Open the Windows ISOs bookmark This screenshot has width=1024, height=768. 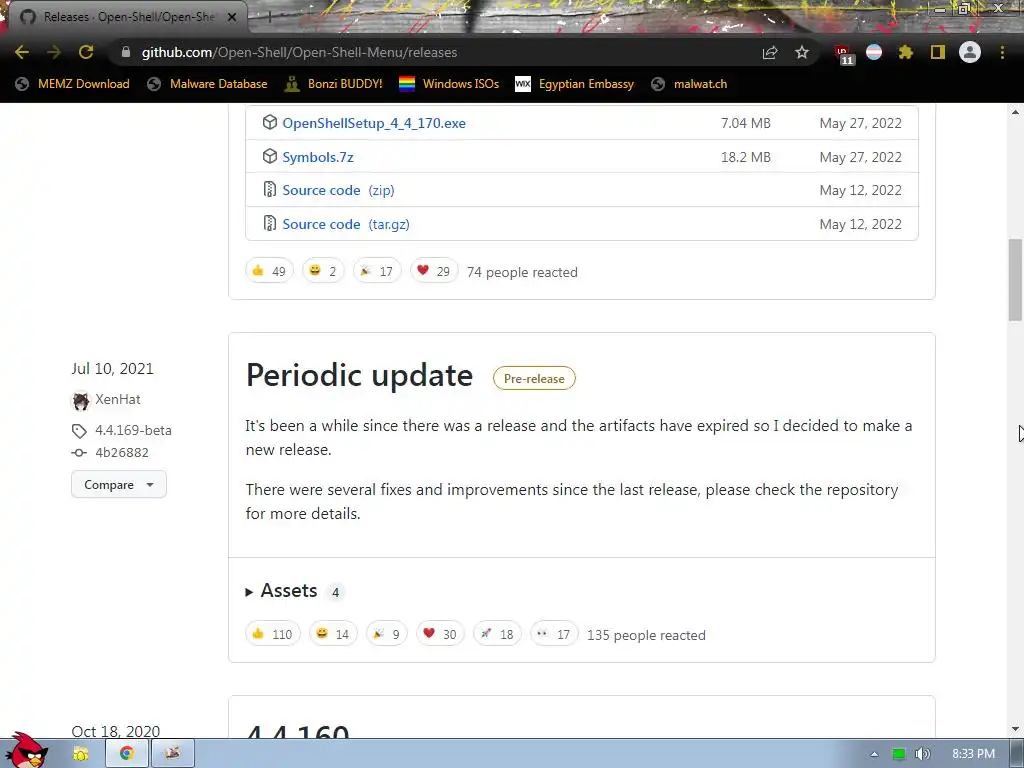pyautogui.click(x=449, y=84)
